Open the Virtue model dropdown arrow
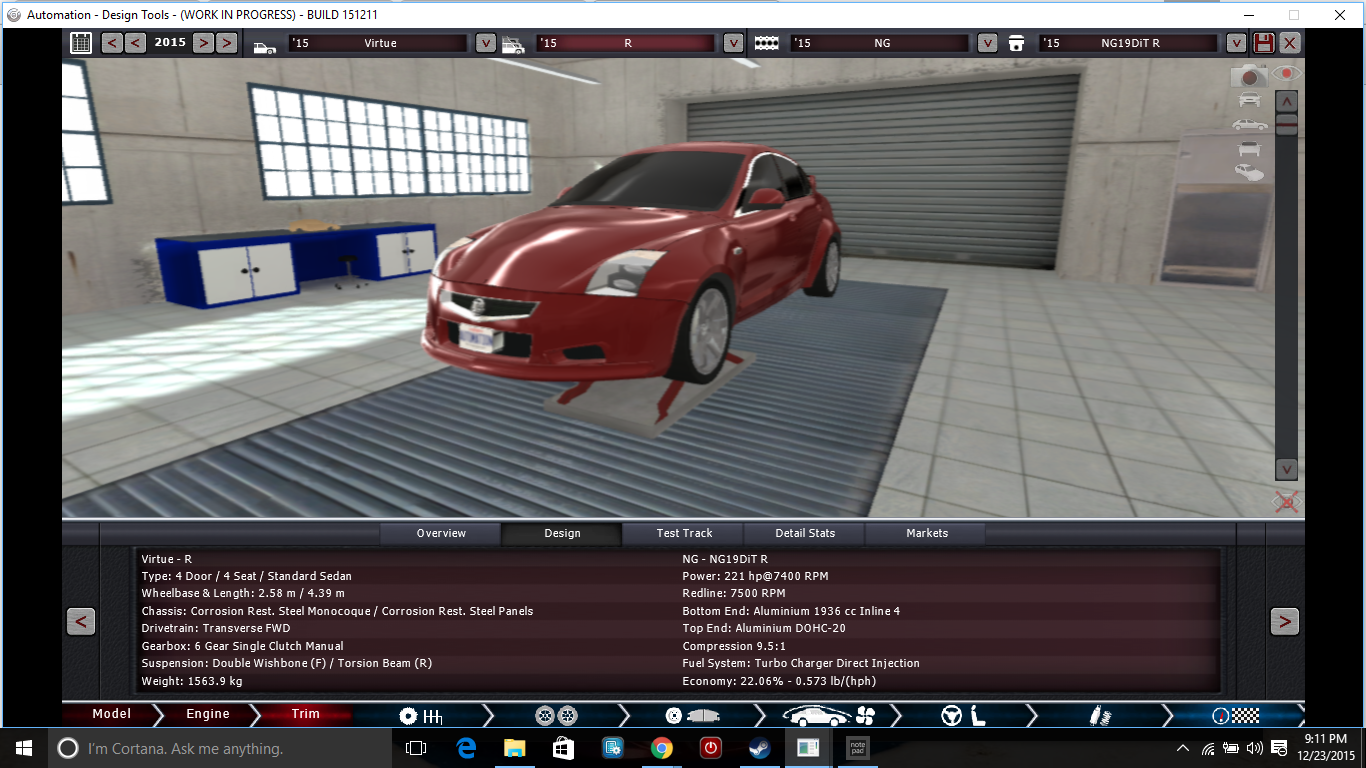 pos(485,43)
